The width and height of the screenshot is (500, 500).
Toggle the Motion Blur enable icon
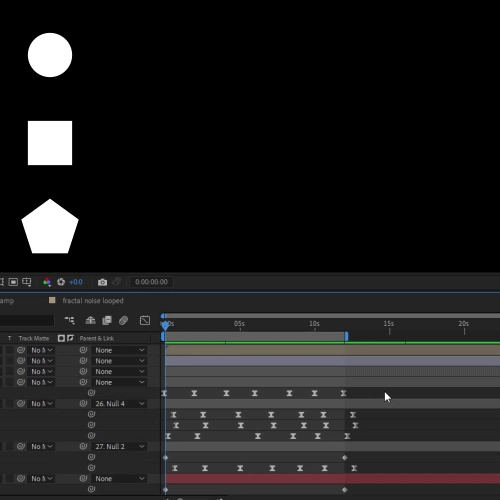[123, 321]
